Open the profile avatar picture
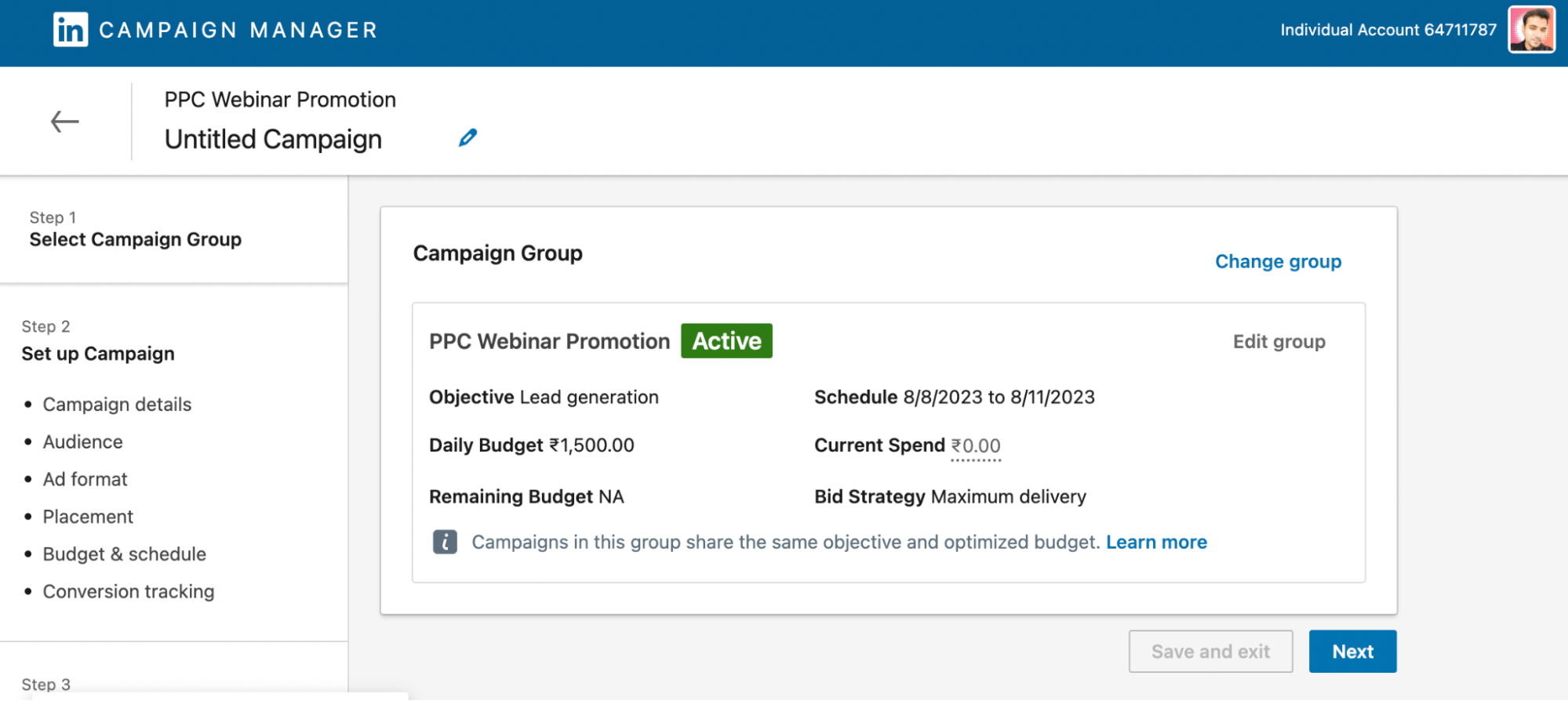This screenshot has width=1568, height=701. [1530, 30]
